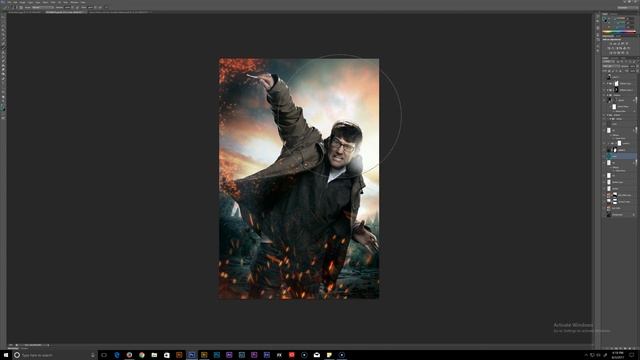The width and height of the screenshot is (640, 360).
Task: Pick a color from the spectrum ramp
Action: [x=619, y=31]
